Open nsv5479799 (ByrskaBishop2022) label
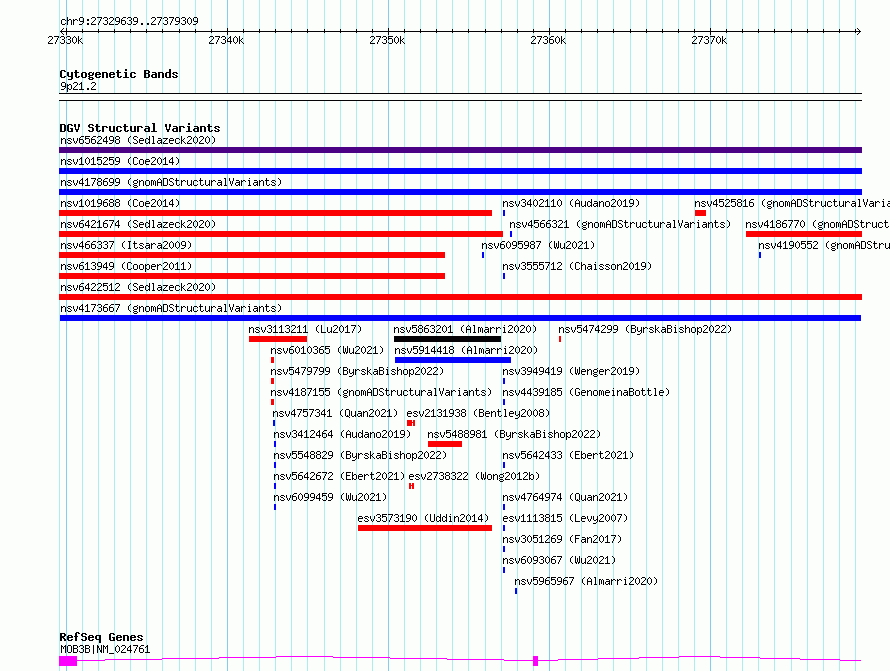The image size is (890, 671). 357,371
